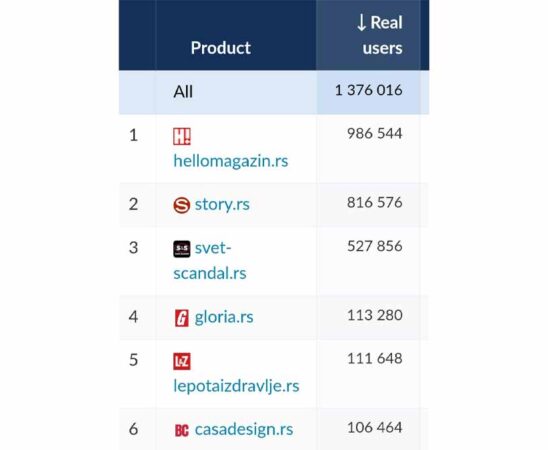Click the Product column header

click(221, 48)
